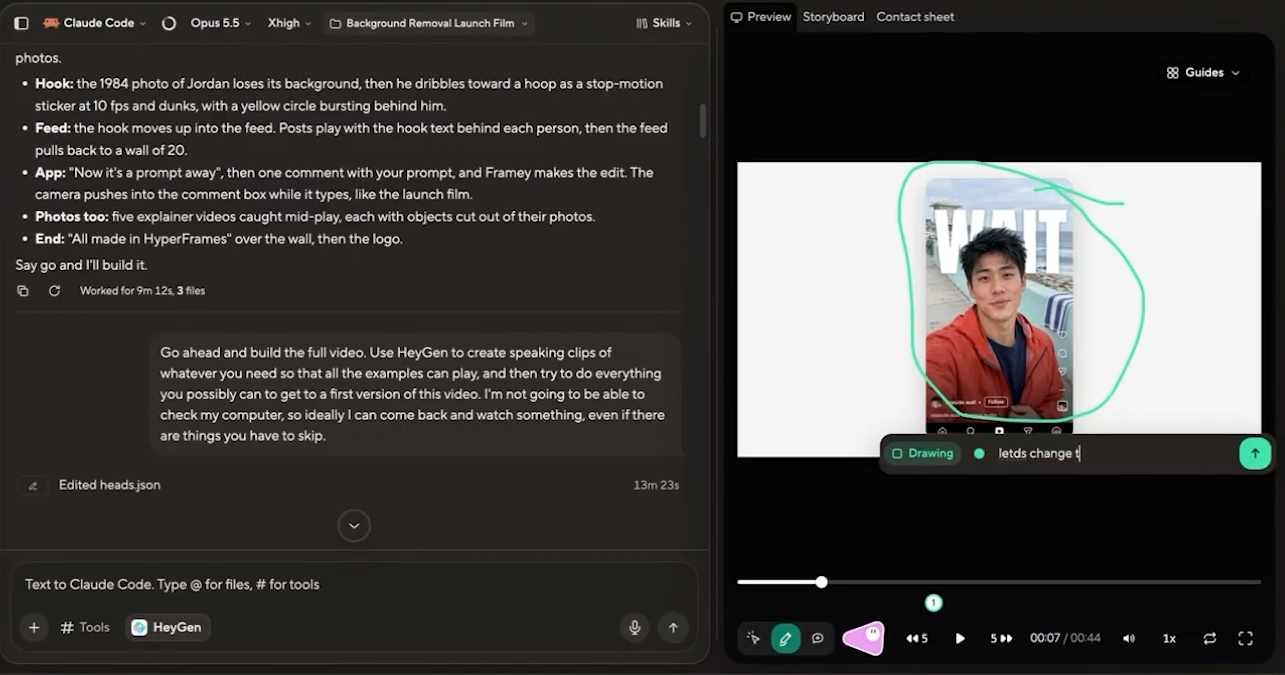
Task: Open the Guides dropdown
Action: click(x=1203, y=72)
